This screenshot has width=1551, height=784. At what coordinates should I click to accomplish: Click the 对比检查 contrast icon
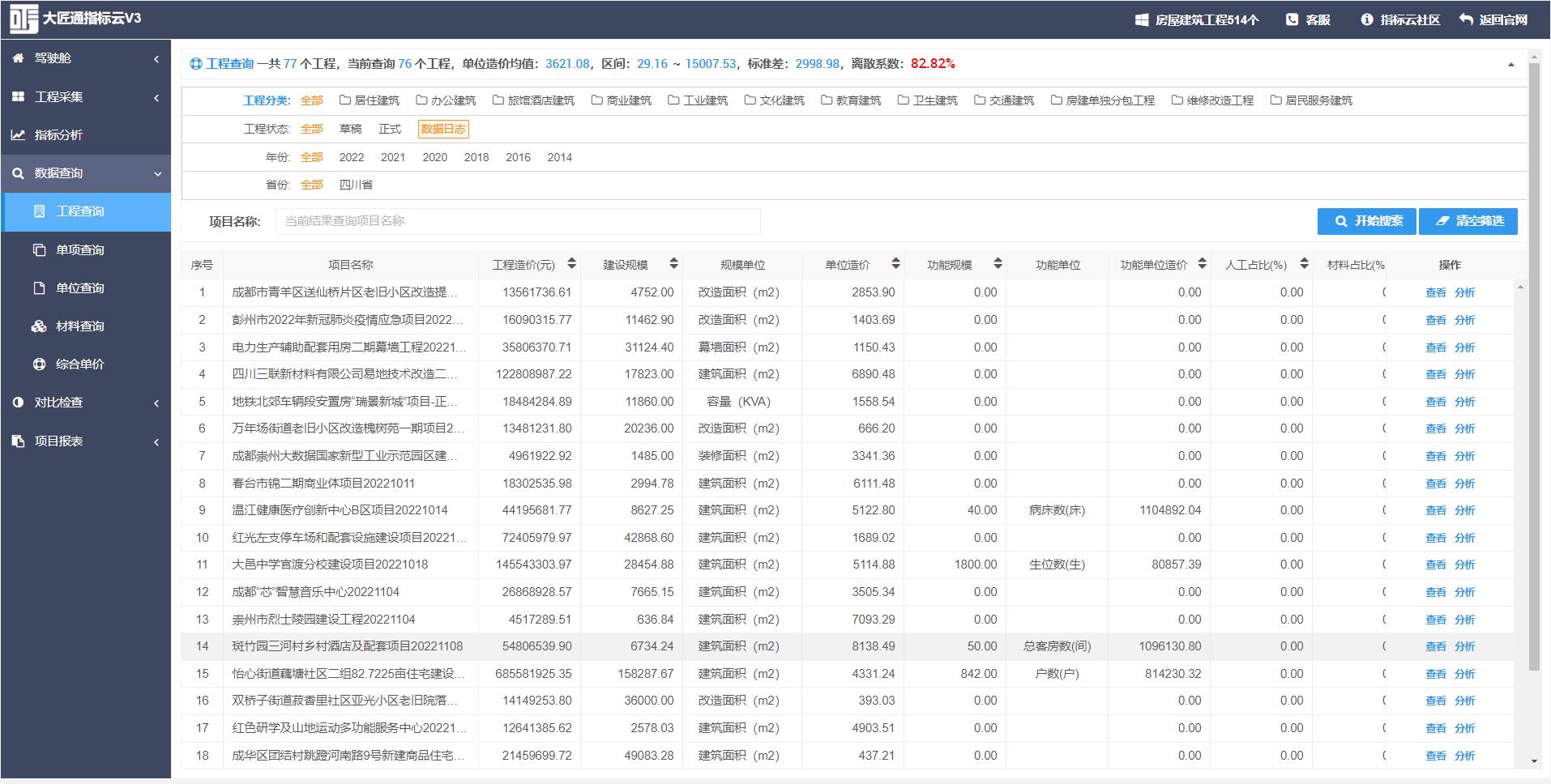coord(18,403)
